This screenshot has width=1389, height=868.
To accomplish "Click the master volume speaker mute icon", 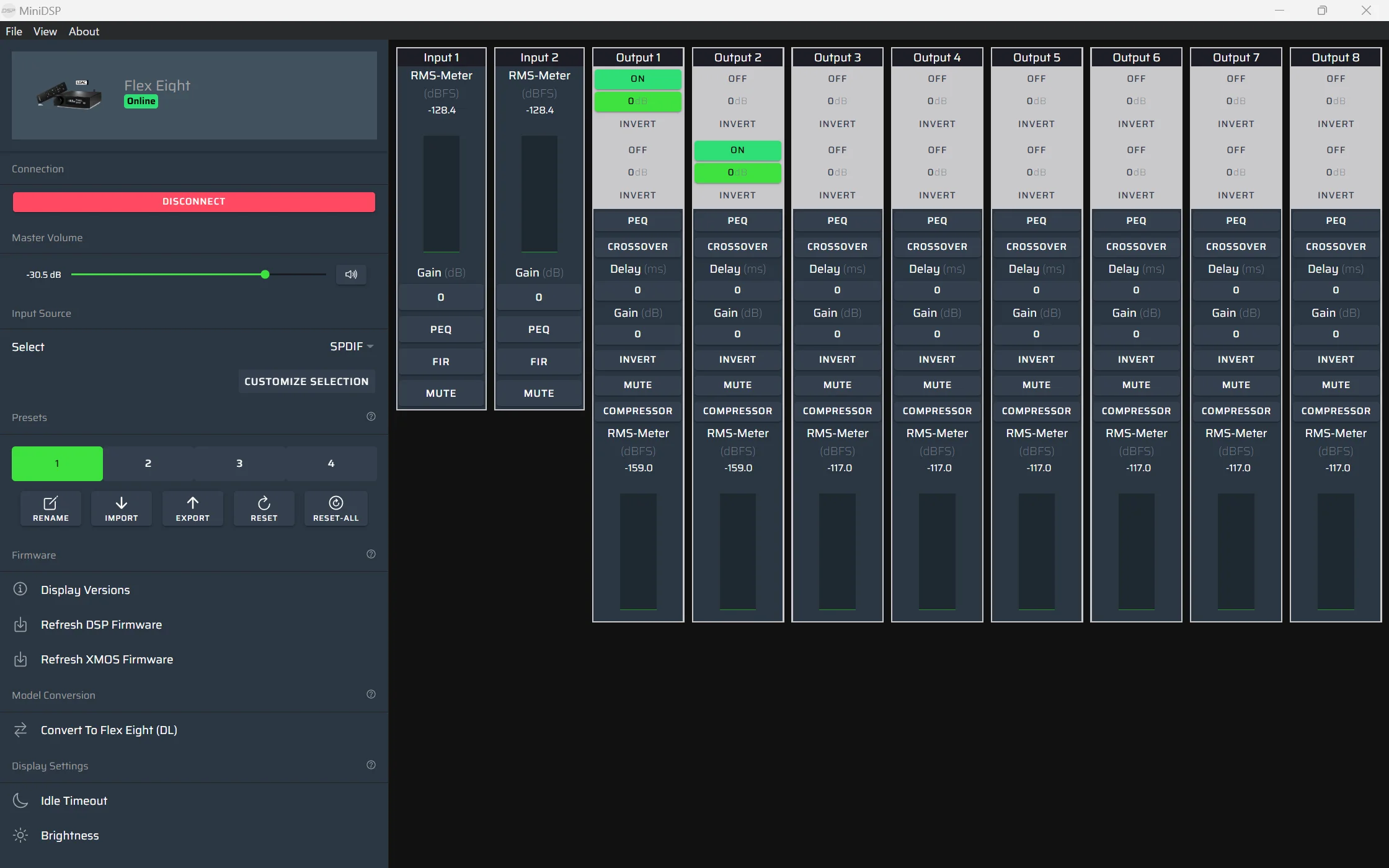I will tap(351, 275).
